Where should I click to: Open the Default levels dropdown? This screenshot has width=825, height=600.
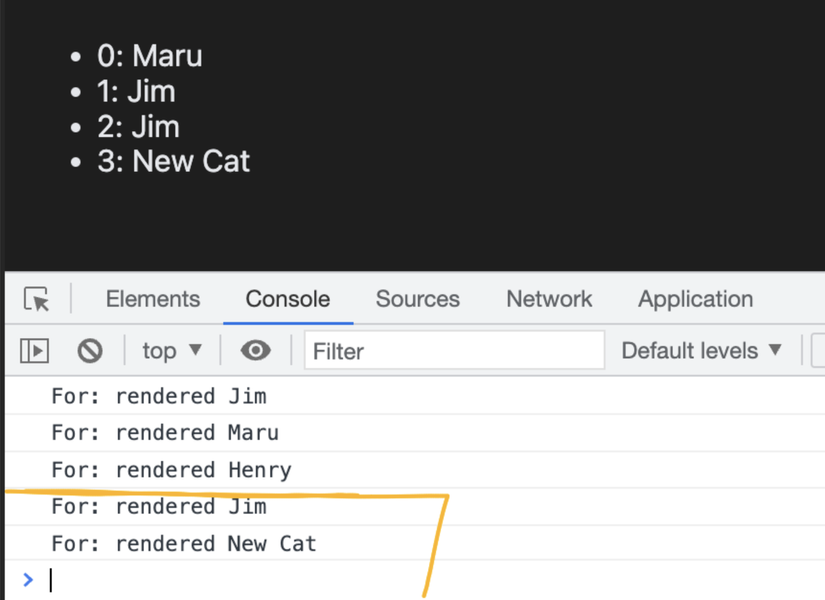(701, 351)
